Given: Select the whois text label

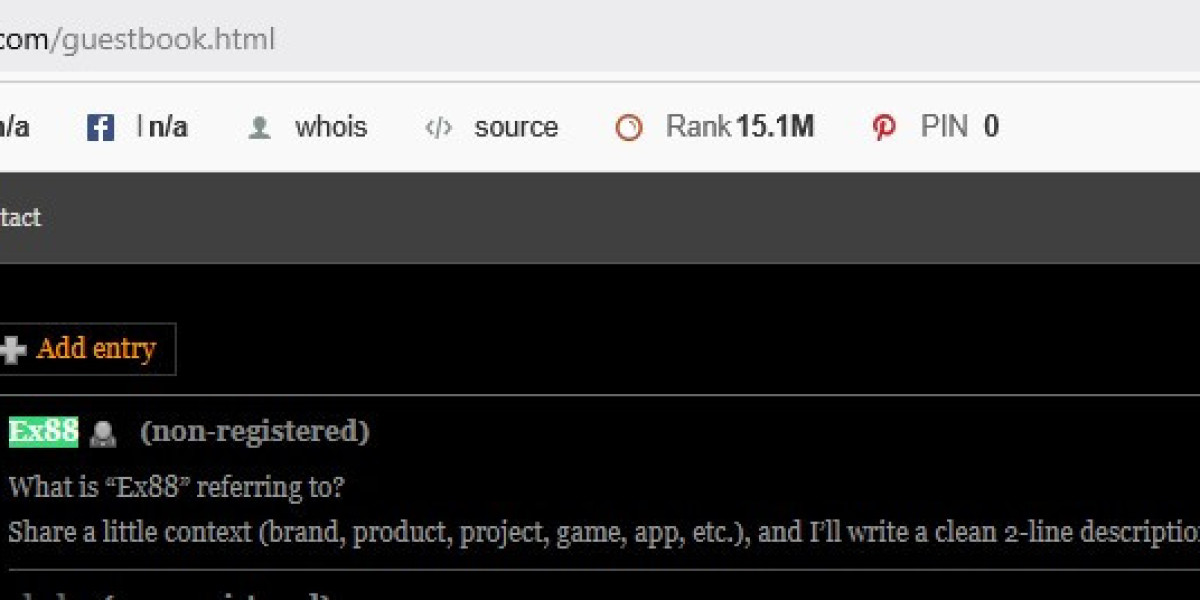Looking at the screenshot, I should pyautogui.click(x=331, y=127).
